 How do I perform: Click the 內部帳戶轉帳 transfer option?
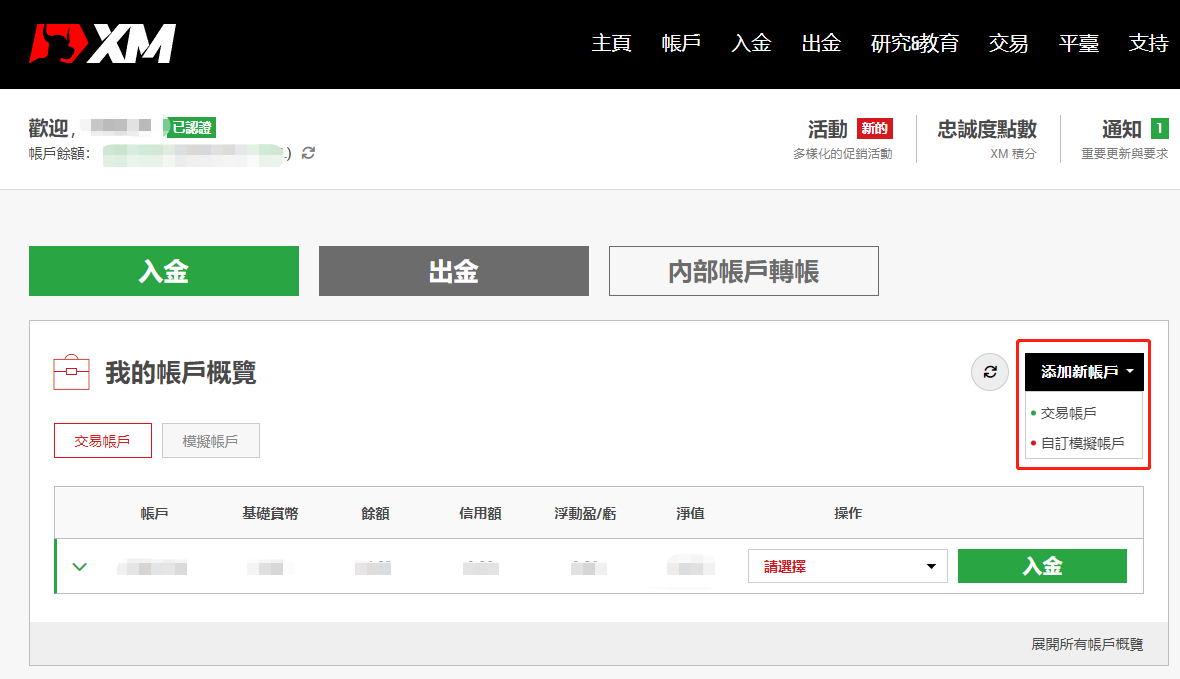tap(743, 270)
